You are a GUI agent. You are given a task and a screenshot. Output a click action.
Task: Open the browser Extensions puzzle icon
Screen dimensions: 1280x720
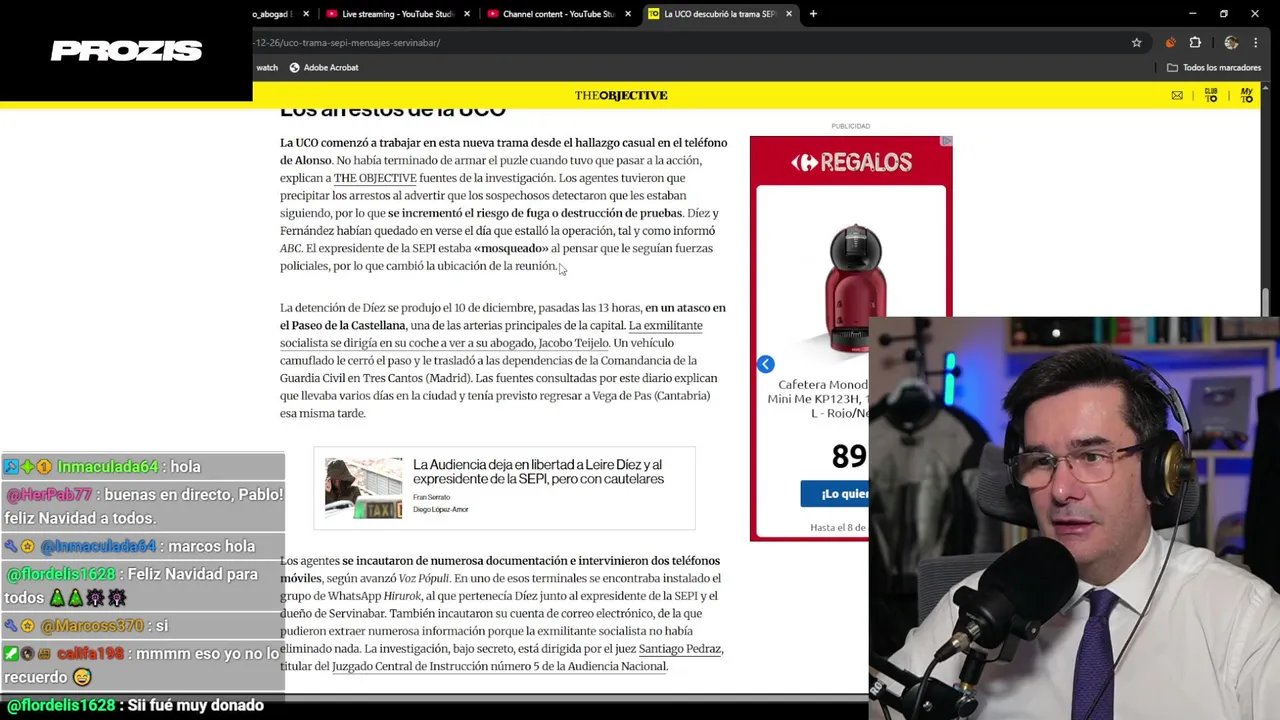[x=1195, y=43]
